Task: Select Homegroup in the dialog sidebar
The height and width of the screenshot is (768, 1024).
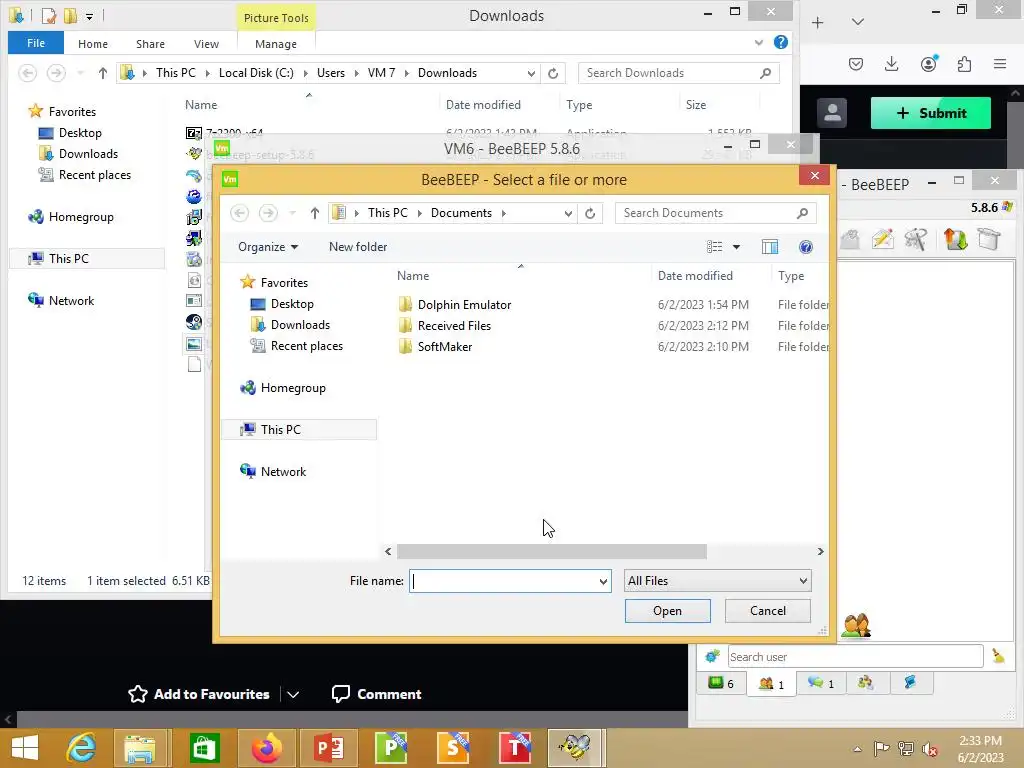Action: (293, 388)
